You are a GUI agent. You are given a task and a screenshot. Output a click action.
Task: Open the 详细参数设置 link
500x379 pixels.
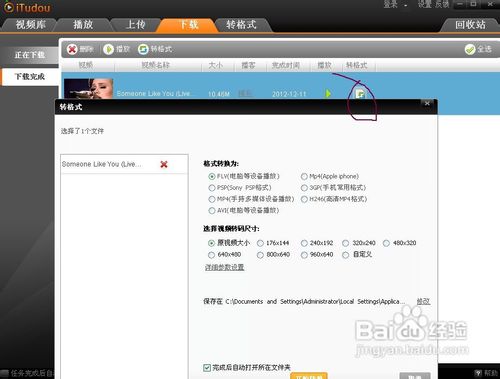click(225, 267)
